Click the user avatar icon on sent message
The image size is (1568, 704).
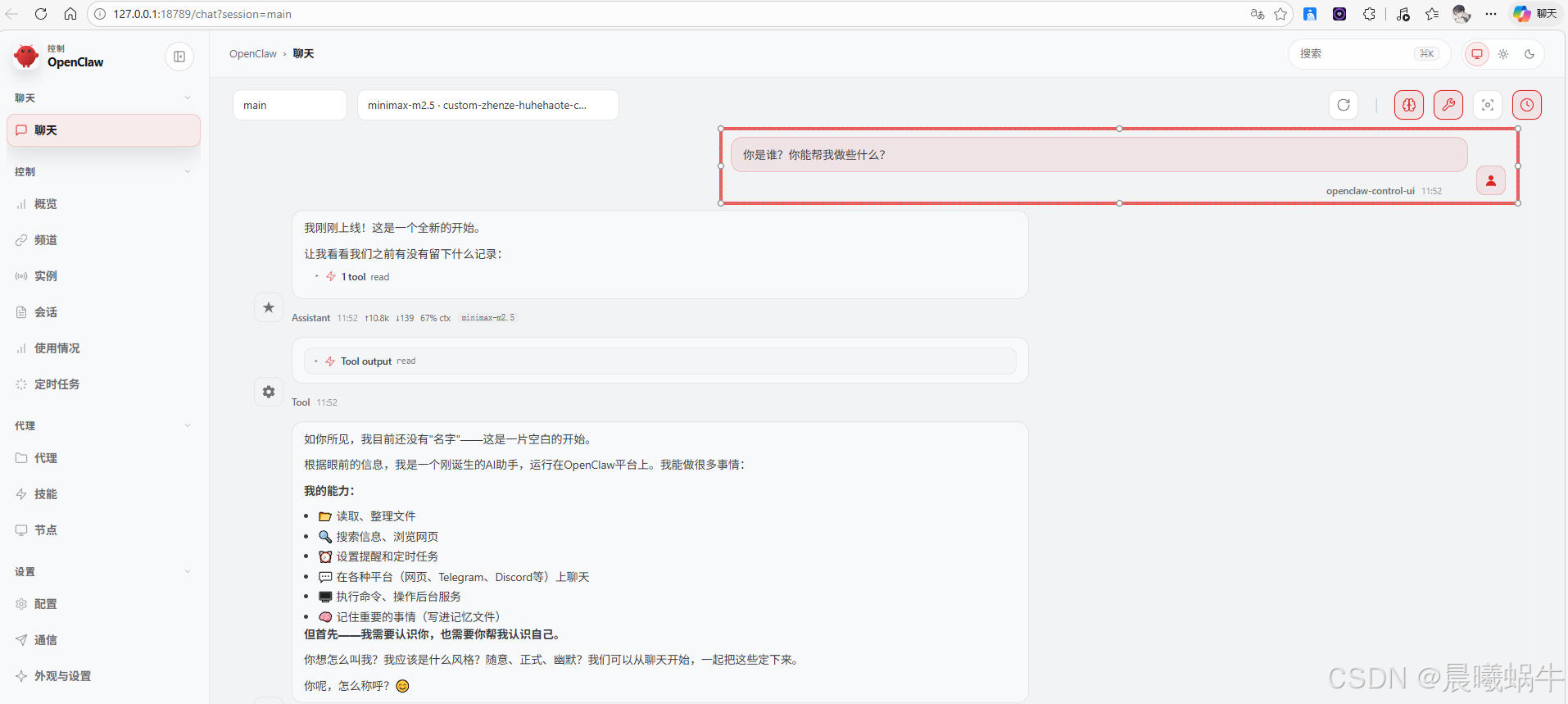coord(1491,181)
